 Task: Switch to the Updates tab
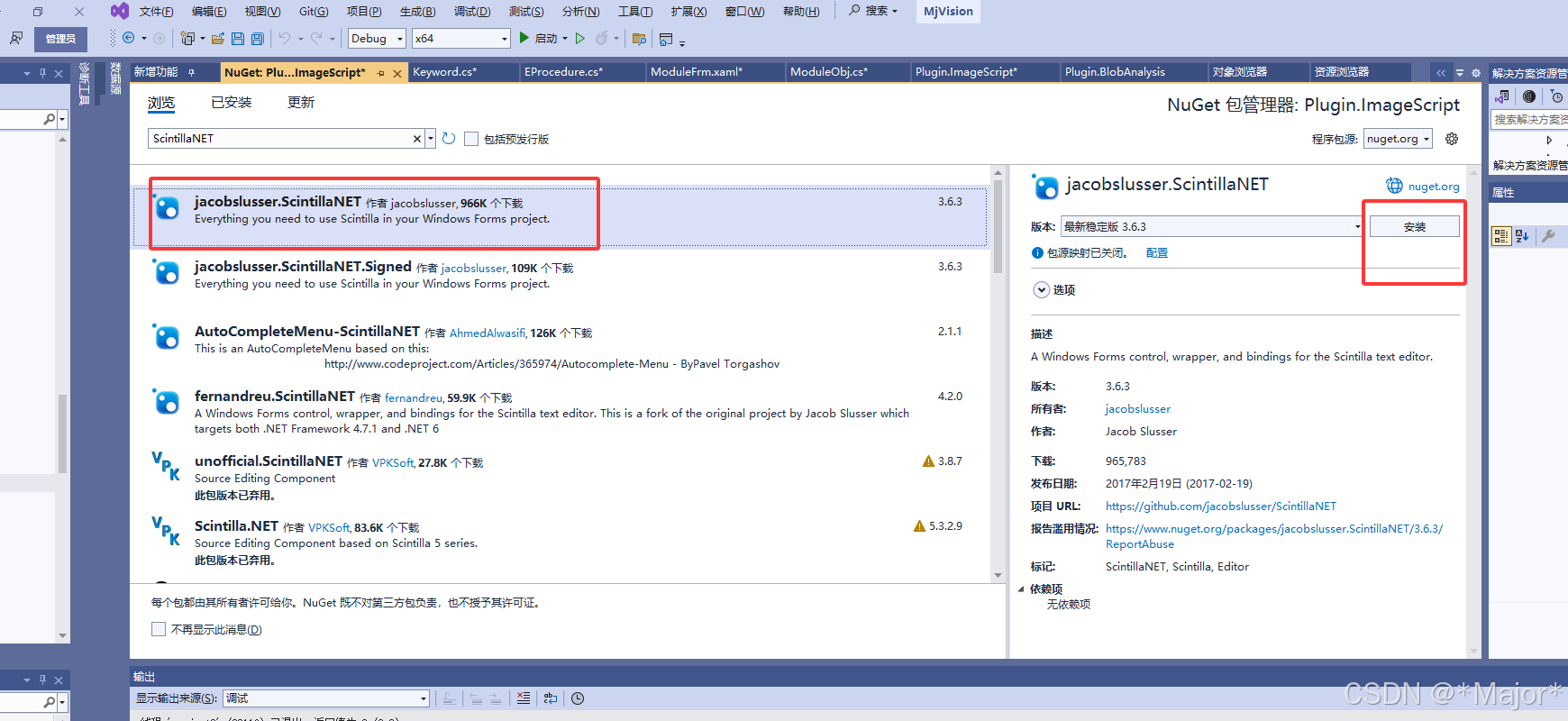[301, 103]
